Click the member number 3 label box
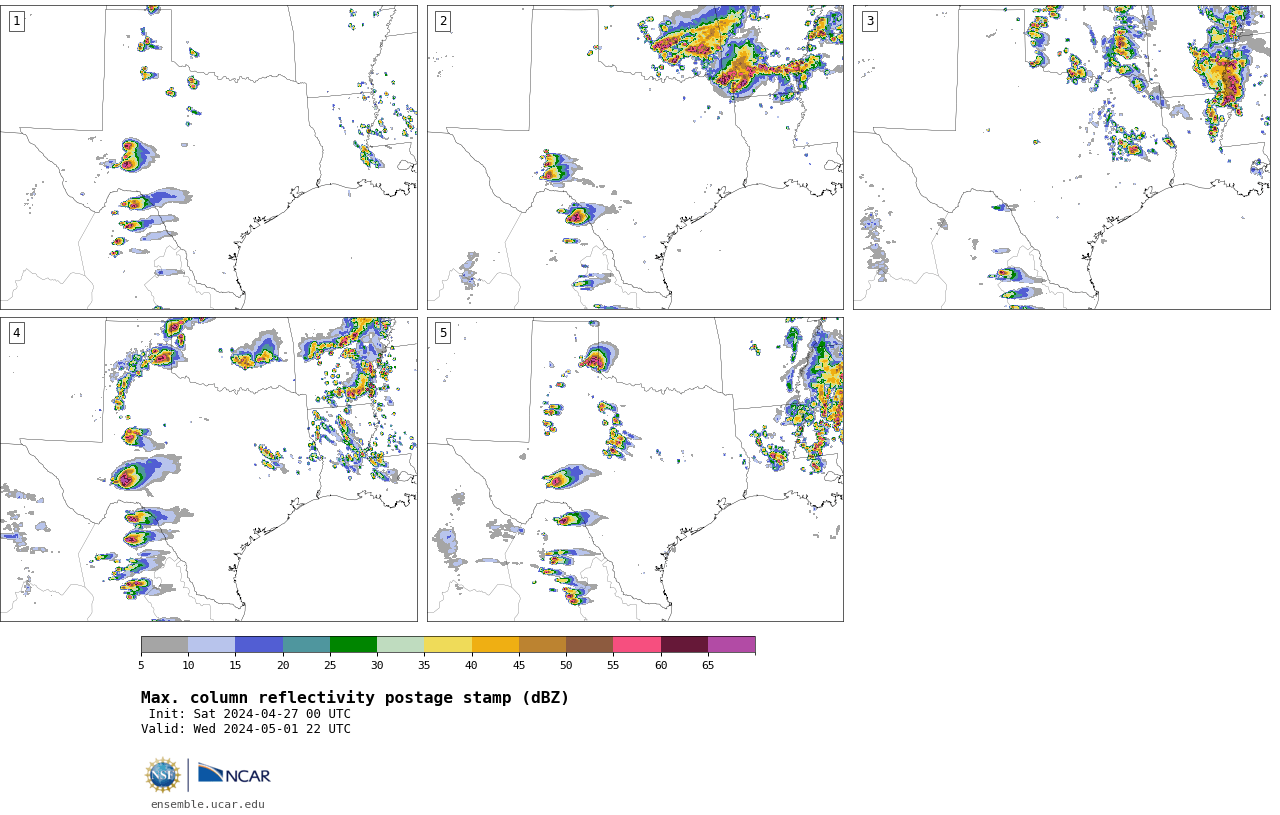 click(x=869, y=21)
